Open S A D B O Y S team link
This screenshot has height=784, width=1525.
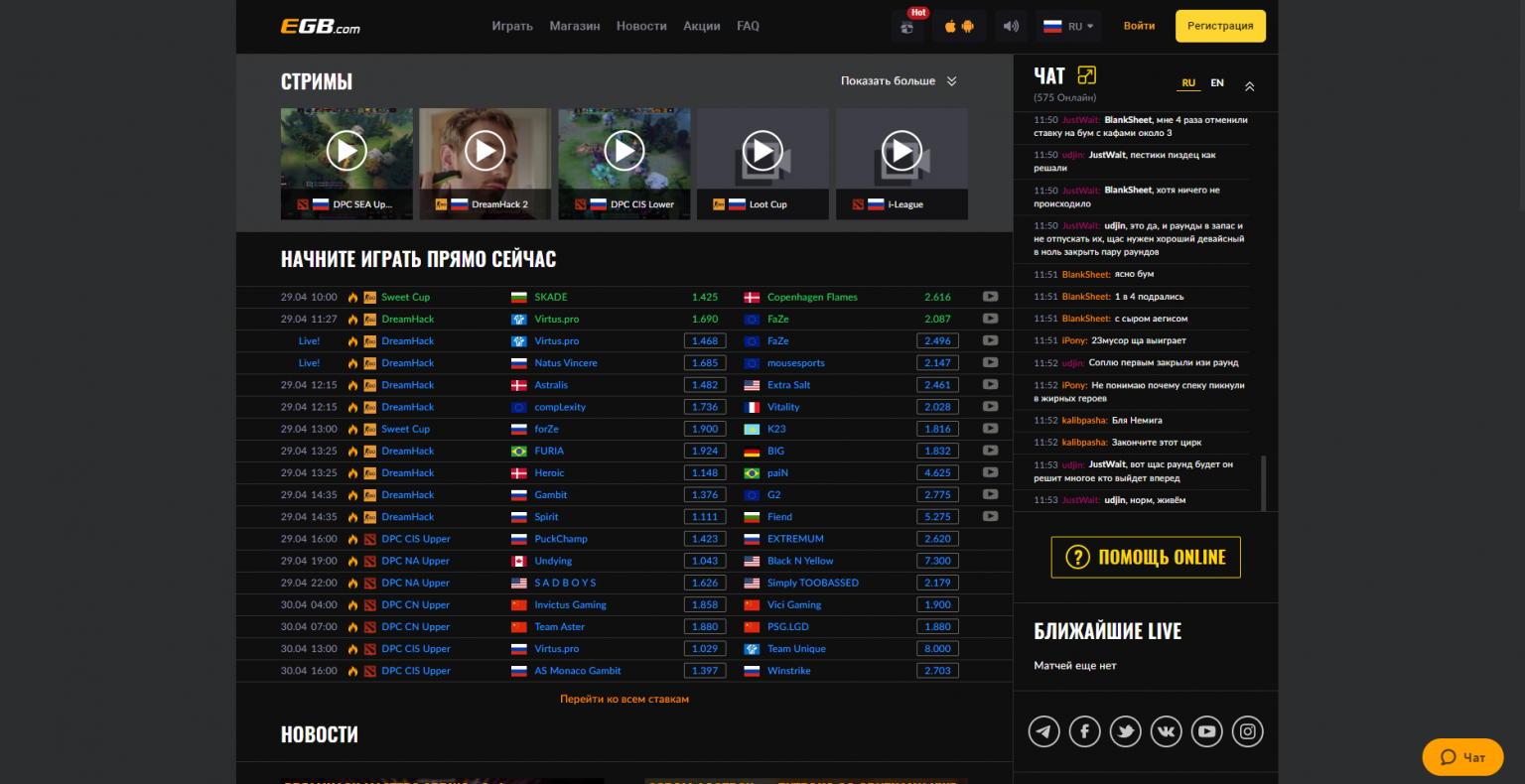pos(565,583)
